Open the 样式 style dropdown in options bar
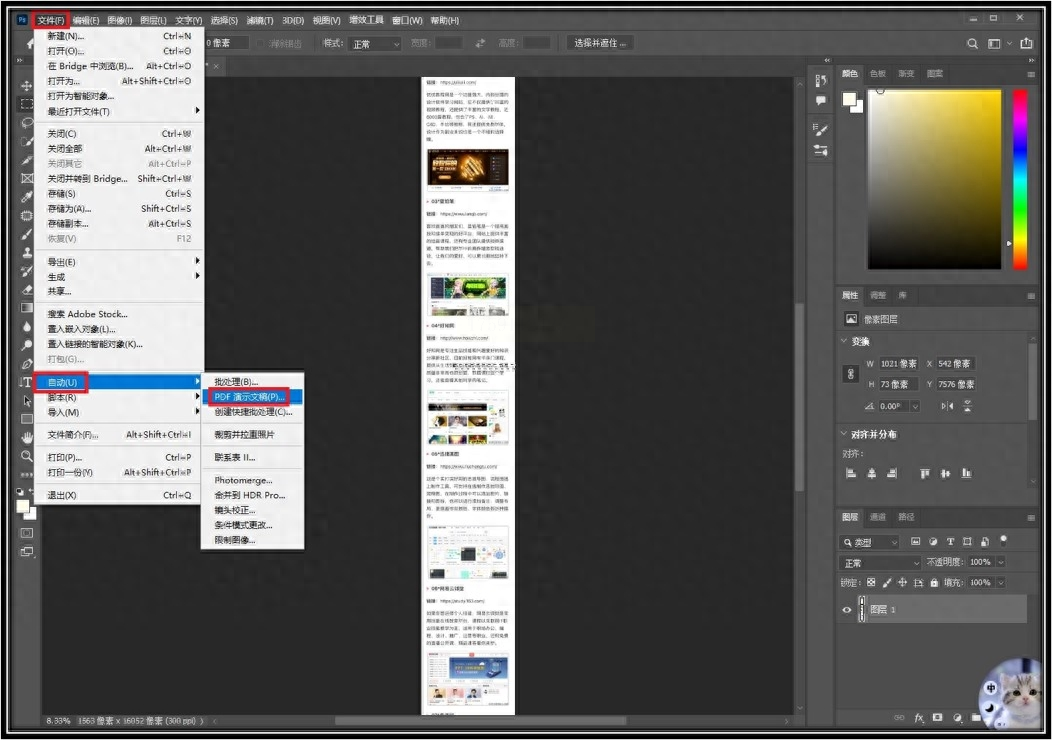Image resolution: width=1052 pixels, height=740 pixels. [375, 44]
